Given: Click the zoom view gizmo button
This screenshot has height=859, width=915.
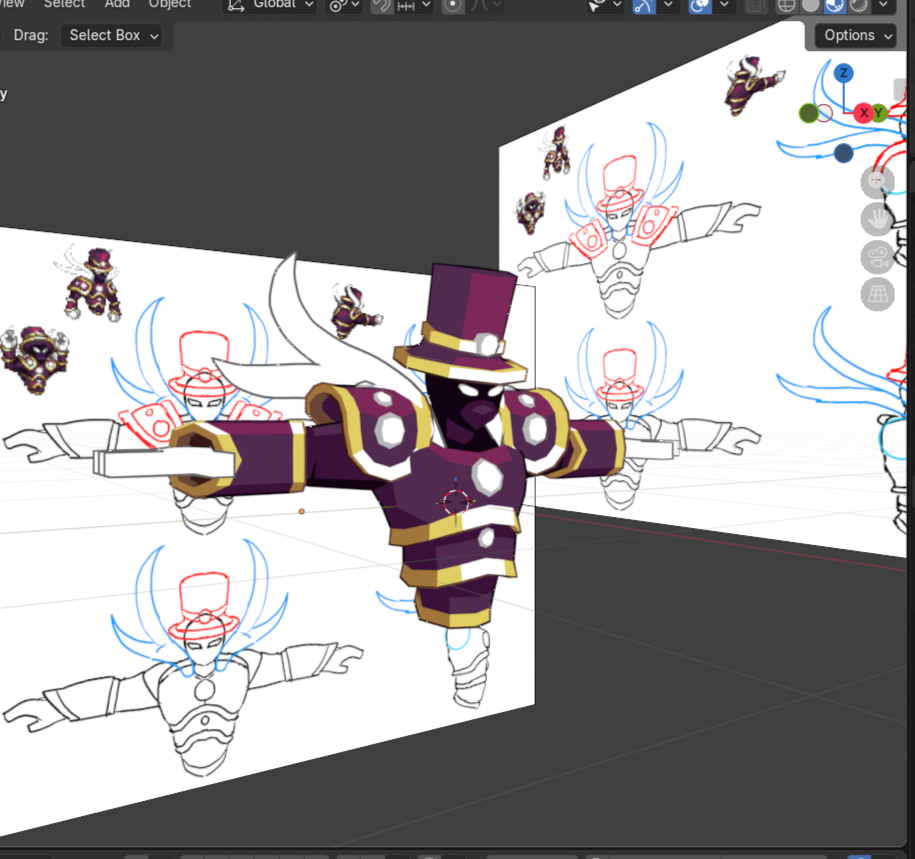Looking at the screenshot, I should (877, 181).
